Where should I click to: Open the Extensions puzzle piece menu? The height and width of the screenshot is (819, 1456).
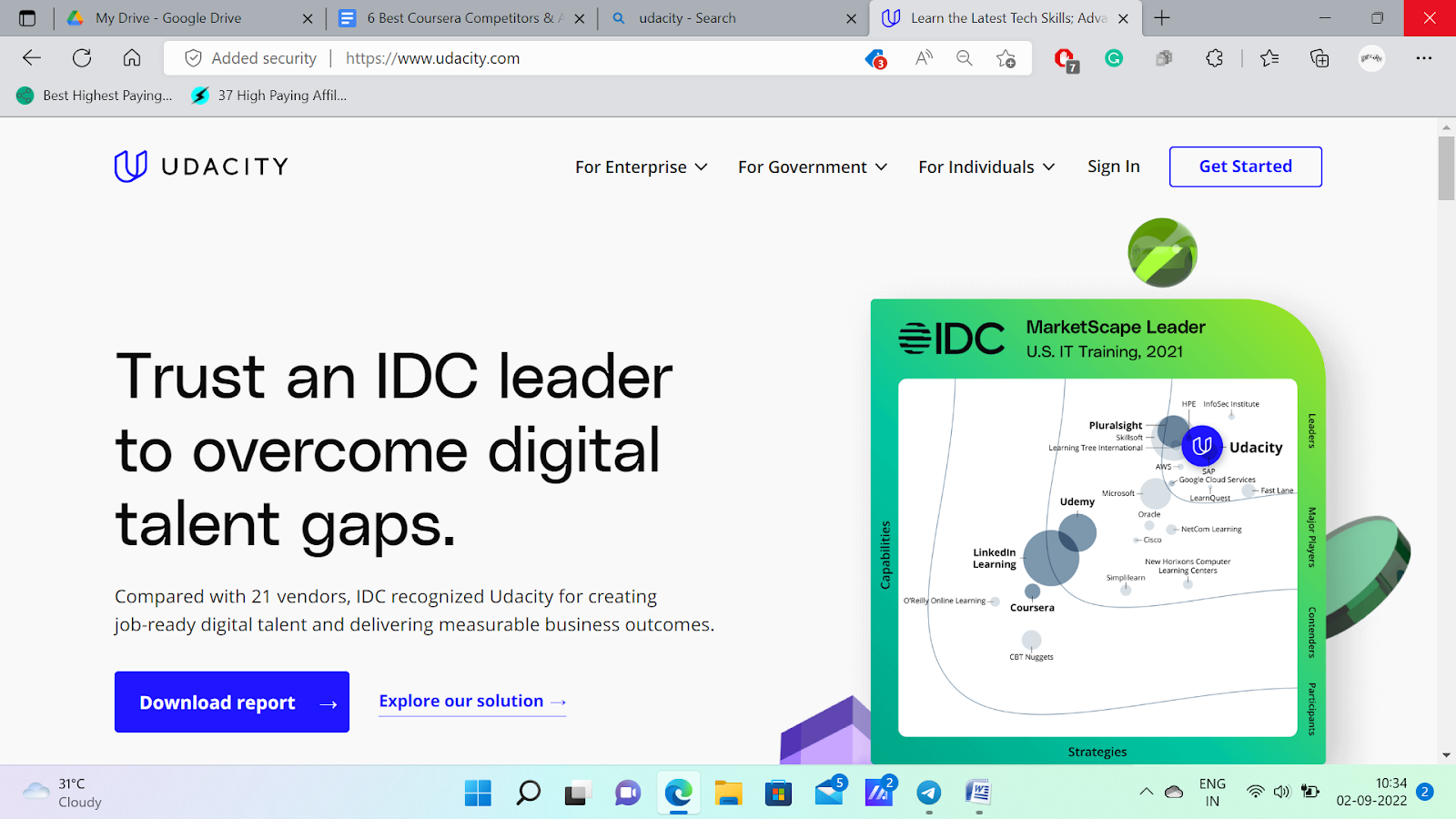click(x=1214, y=58)
